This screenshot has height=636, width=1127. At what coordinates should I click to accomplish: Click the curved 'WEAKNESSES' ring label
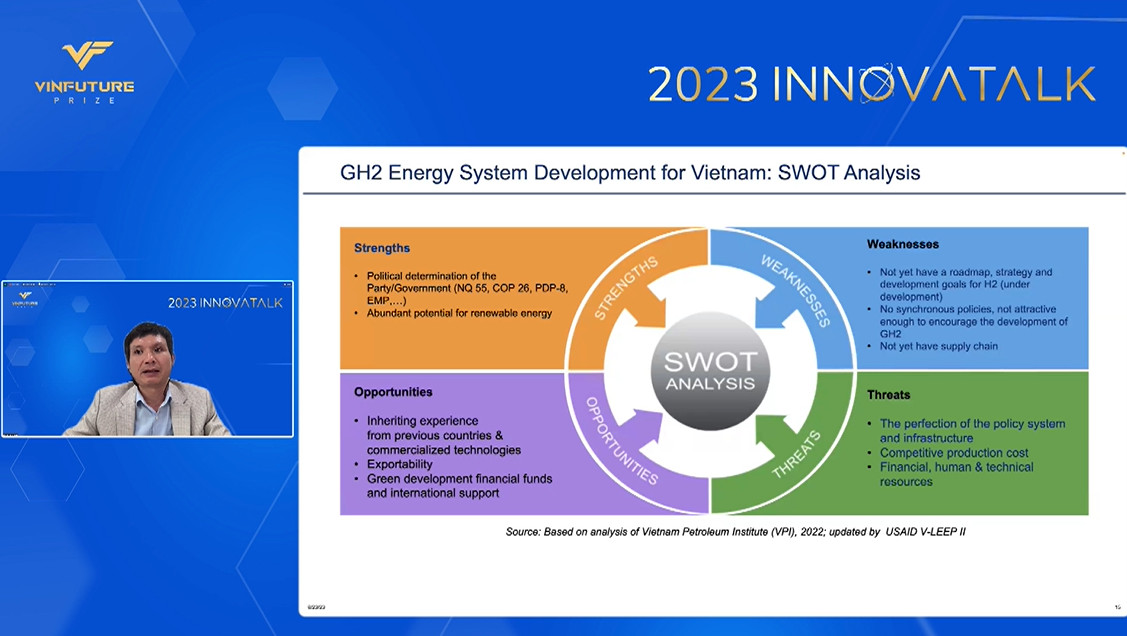pyautogui.click(x=796, y=290)
